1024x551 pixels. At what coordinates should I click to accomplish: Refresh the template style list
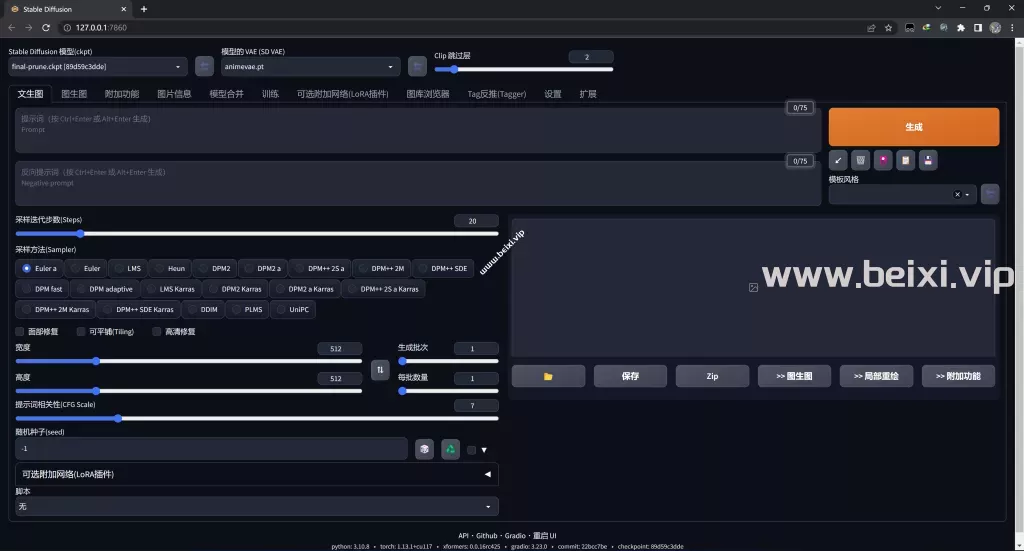point(990,194)
